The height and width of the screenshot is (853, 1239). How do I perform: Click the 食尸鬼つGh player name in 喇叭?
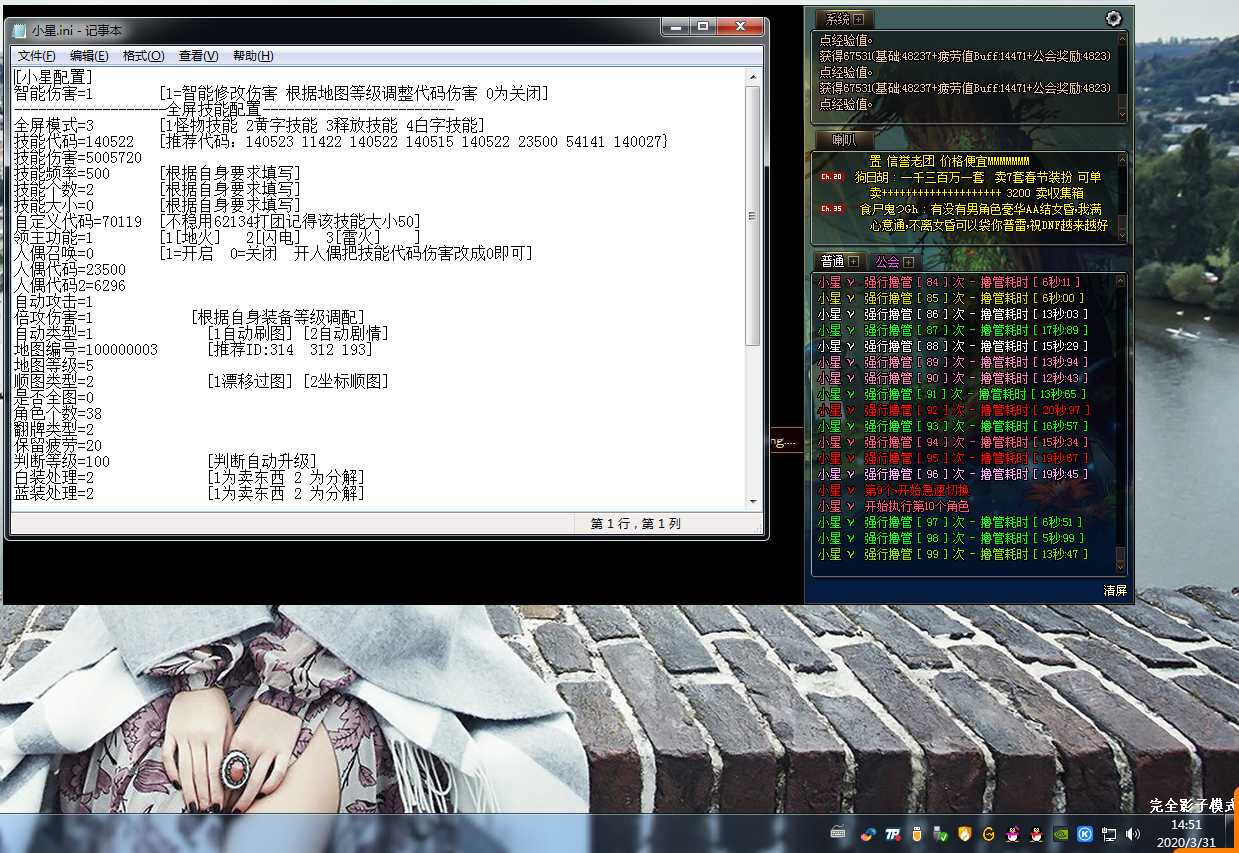click(891, 209)
